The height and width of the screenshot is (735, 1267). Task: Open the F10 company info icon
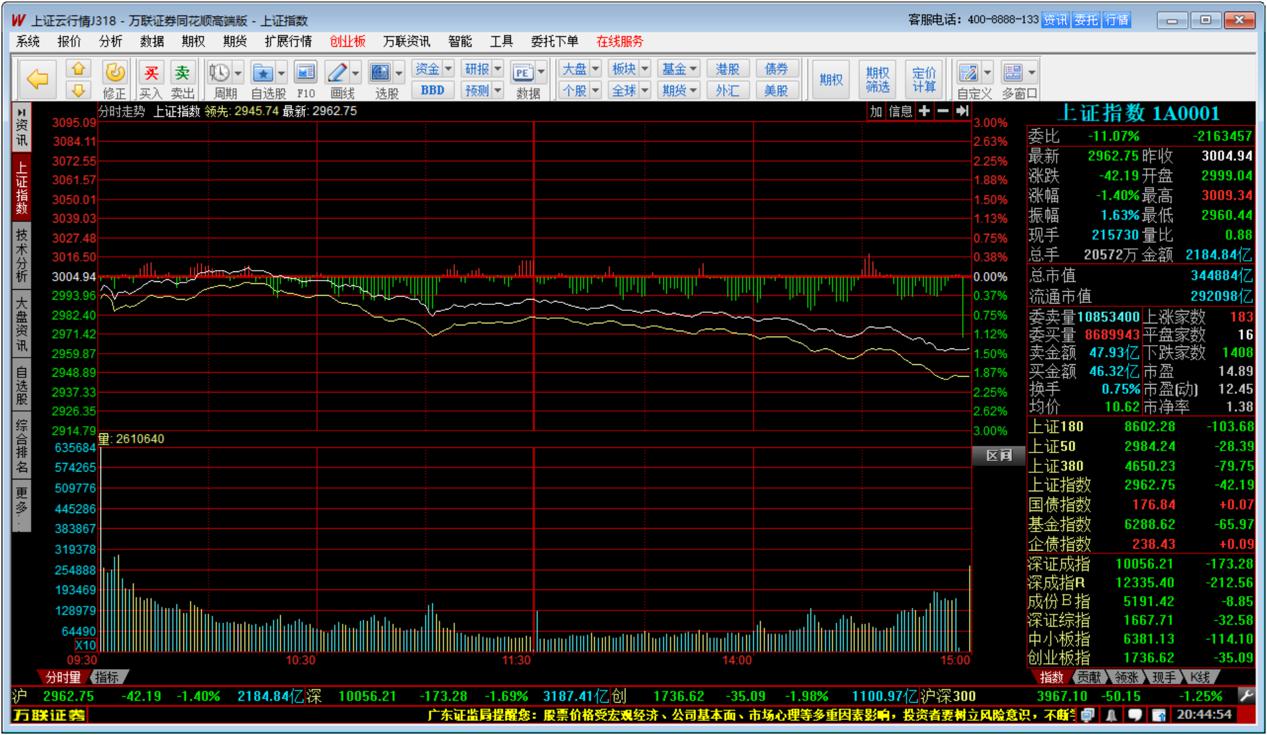(306, 74)
